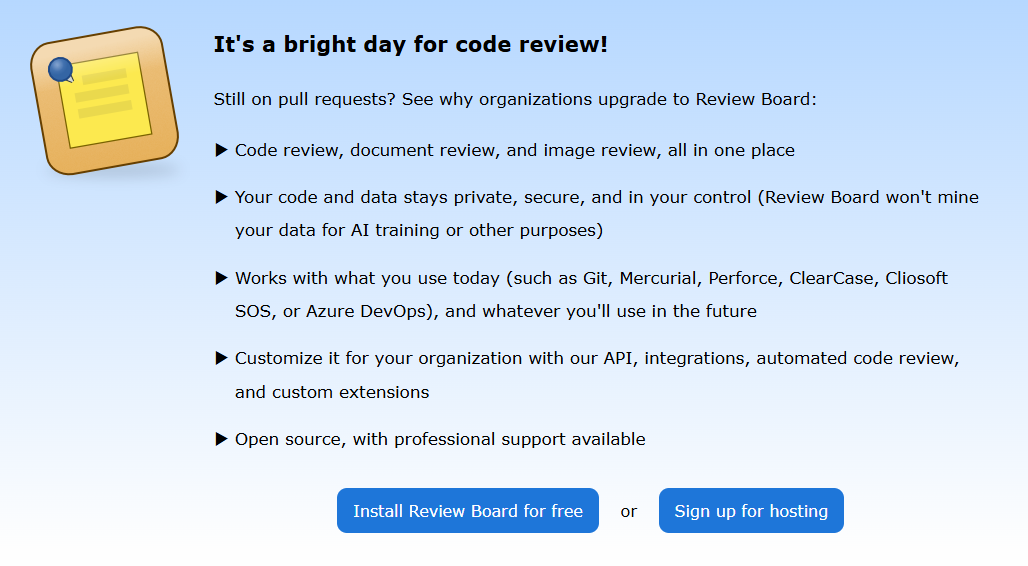Click "Install Review Board for free" button
Screen dimensions: 1028x566
pyautogui.click(x=467, y=510)
